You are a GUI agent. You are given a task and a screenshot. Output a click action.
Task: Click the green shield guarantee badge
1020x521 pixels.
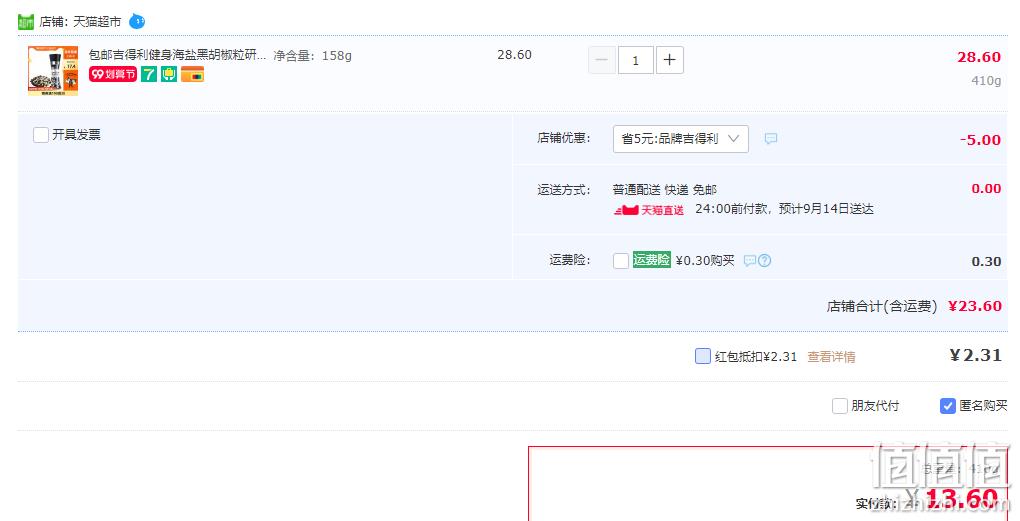pyautogui.click(x=169, y=74)
